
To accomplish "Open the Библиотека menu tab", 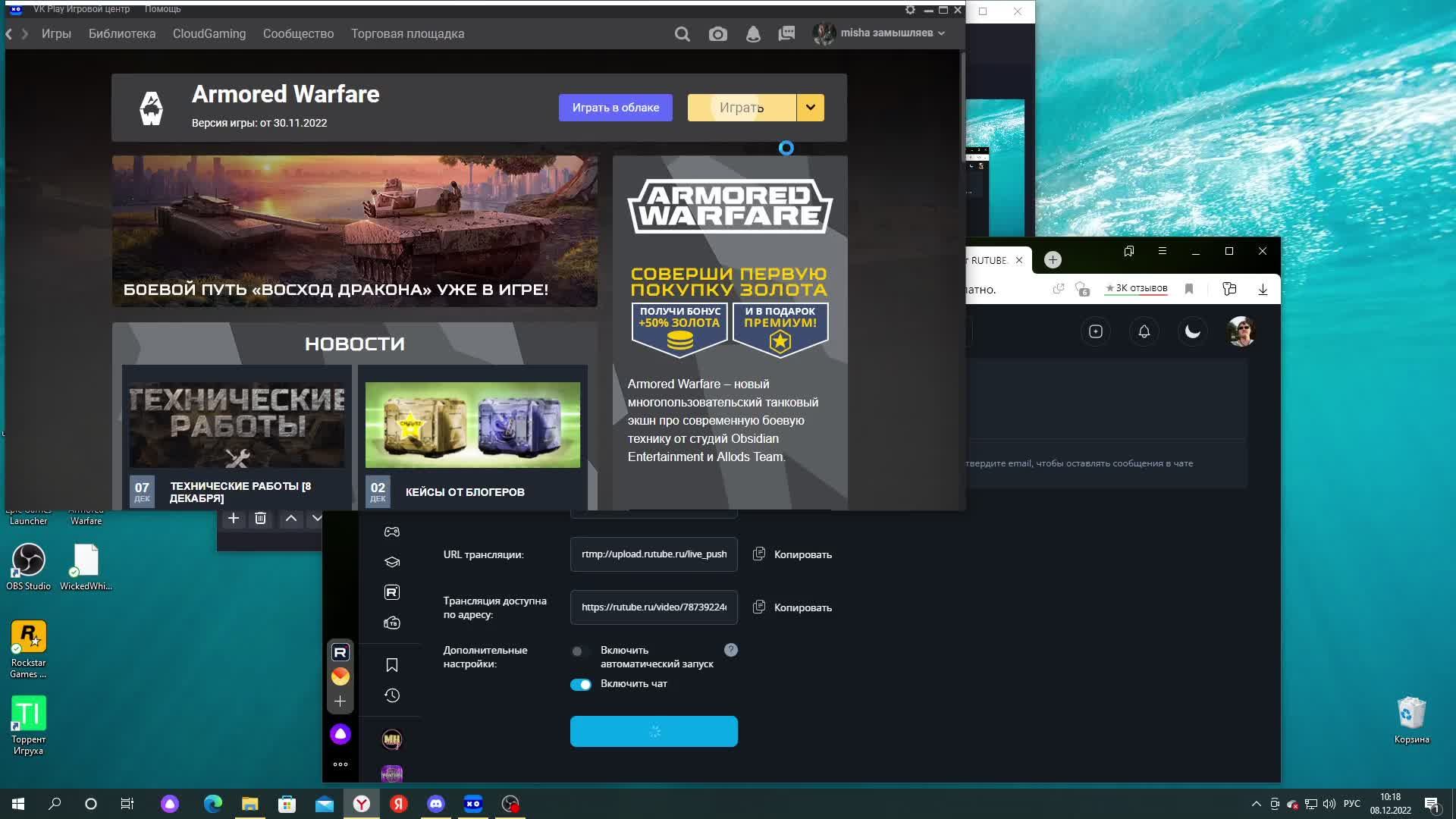I will 122,34.
